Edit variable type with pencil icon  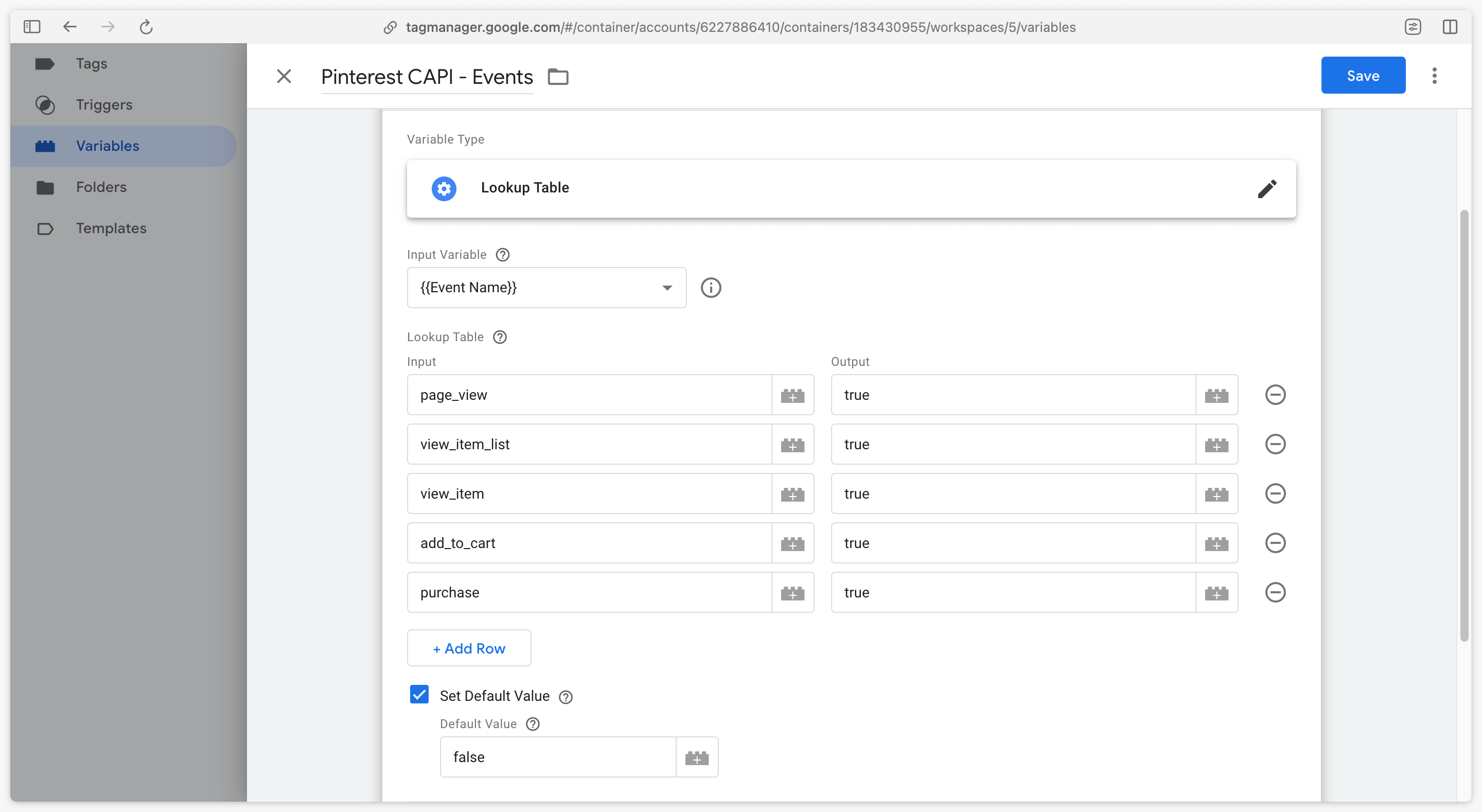[1267, 188]
